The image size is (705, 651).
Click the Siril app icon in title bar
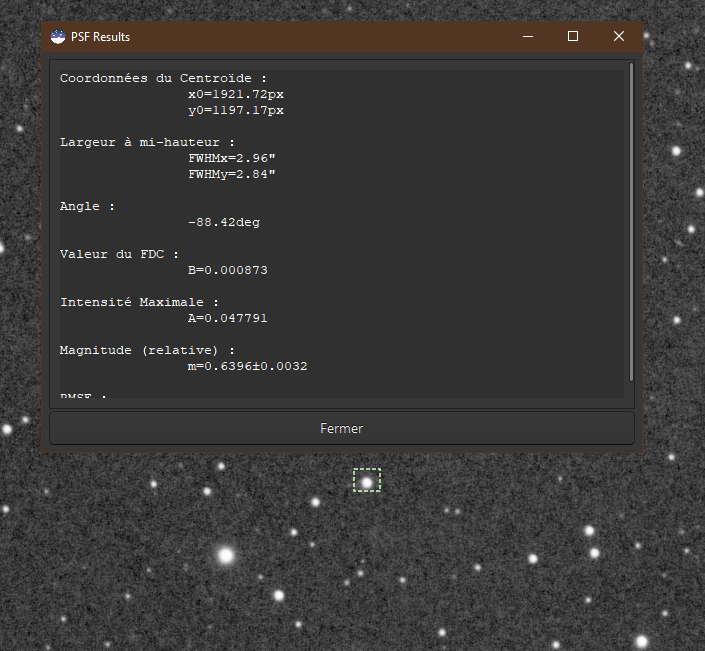(x=58, y=36)
